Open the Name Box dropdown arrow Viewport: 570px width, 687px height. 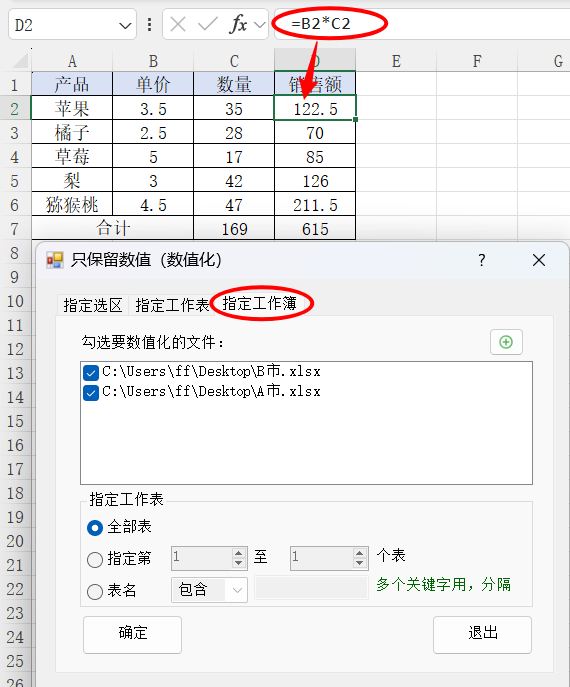(125, 25)
